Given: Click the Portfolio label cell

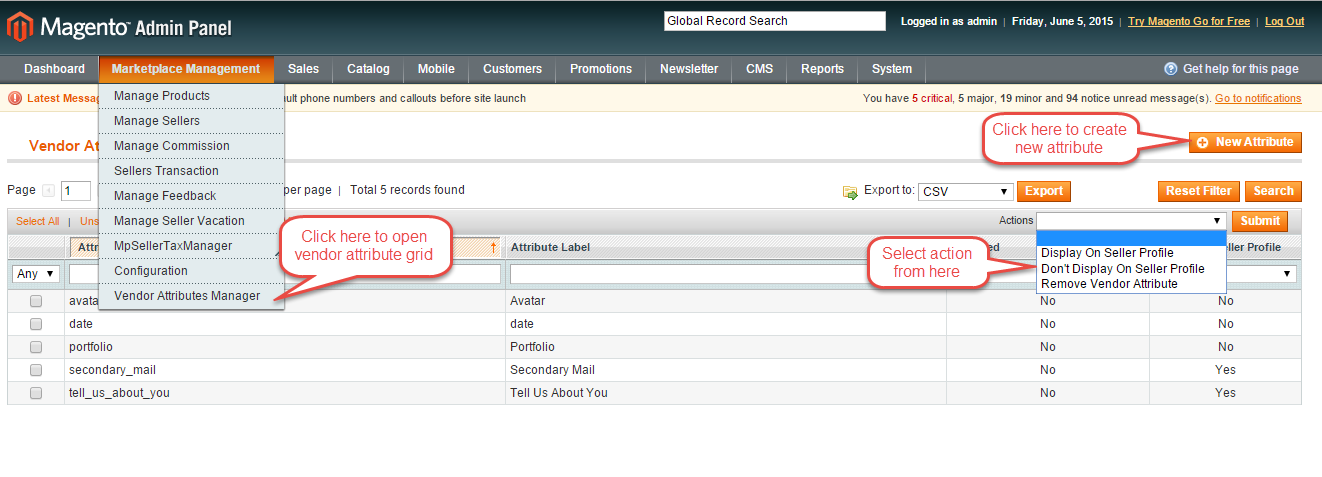Looking at the screenshot, I should click(x=726, y=347).
